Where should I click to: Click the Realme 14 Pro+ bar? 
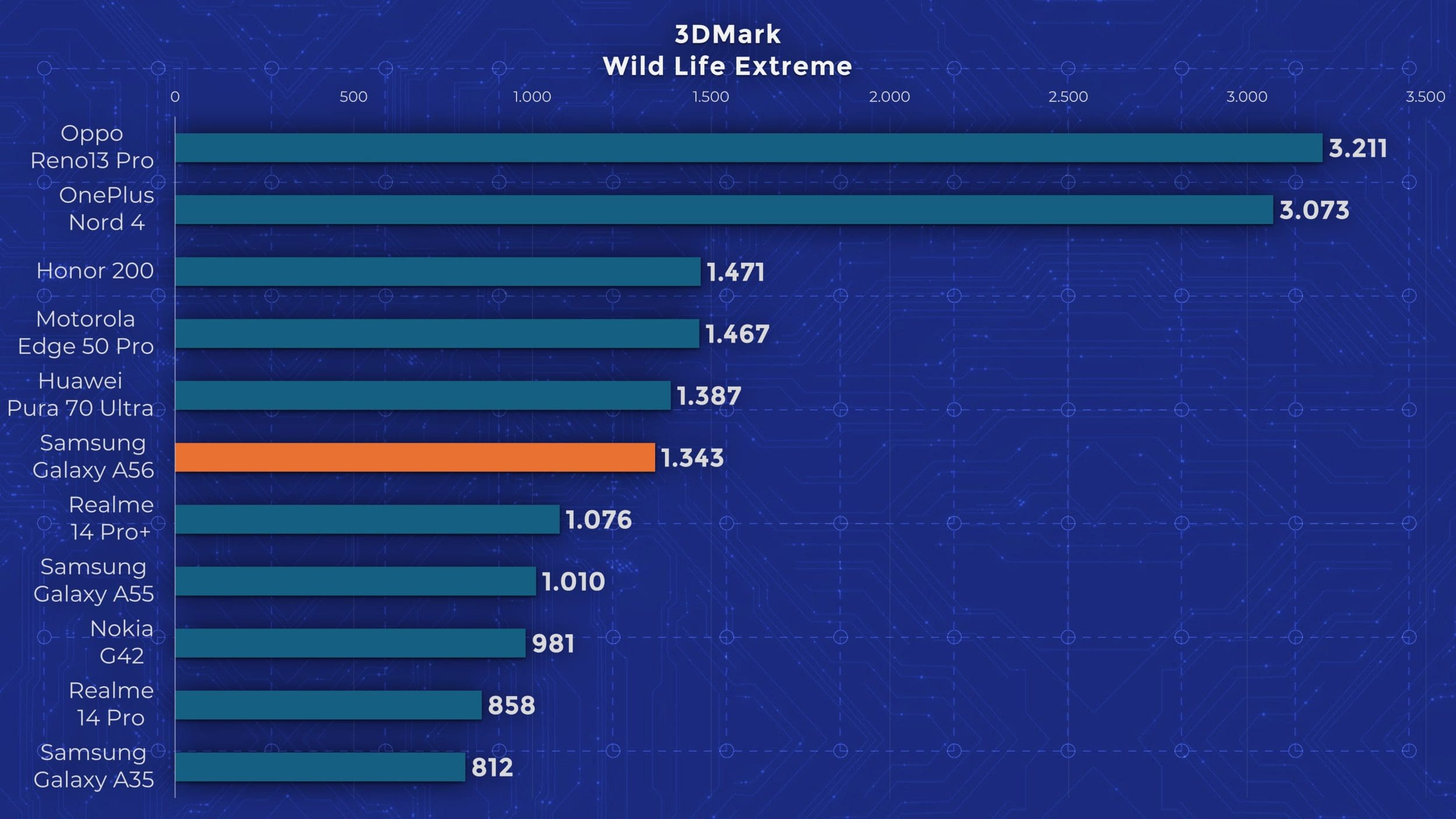point(367,519)
